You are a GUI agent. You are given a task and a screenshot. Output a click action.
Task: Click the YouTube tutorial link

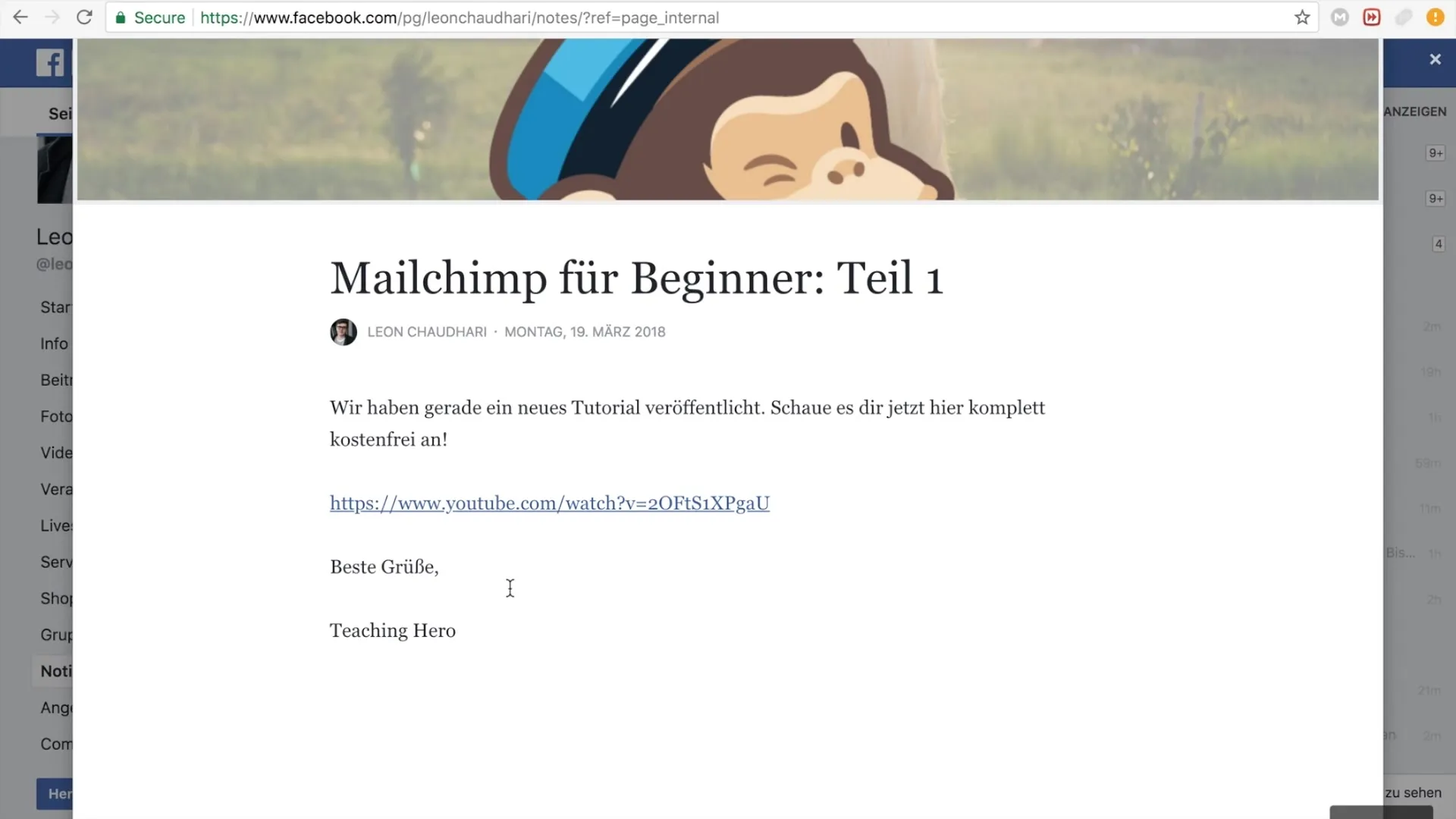coord(549,502)
